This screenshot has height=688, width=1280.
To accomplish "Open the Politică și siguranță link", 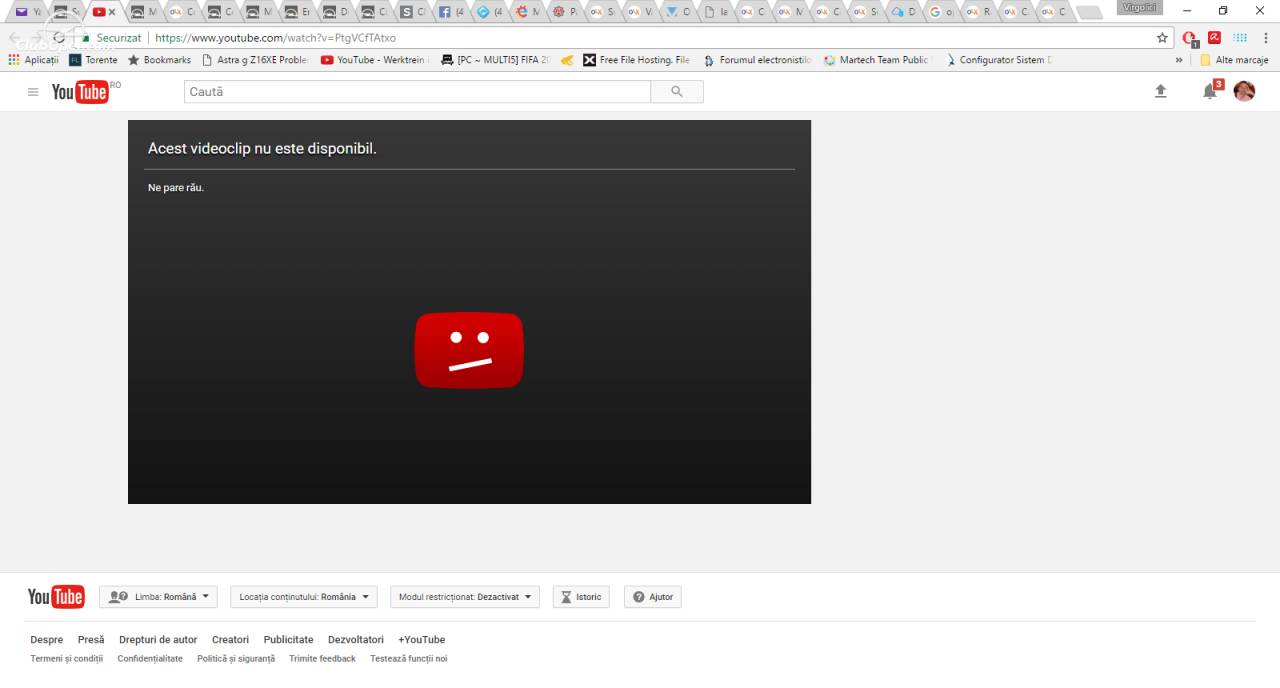I will click(x=236, y=659).
